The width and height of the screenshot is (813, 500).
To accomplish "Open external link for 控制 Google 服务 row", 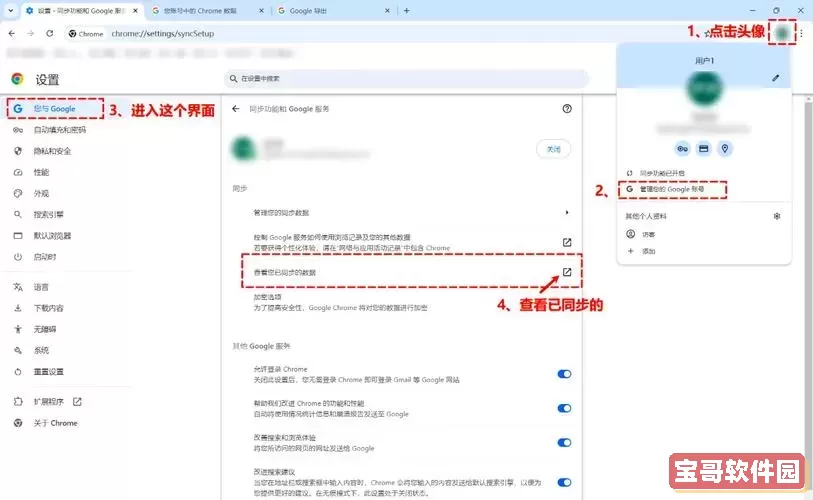I will 567,242.
